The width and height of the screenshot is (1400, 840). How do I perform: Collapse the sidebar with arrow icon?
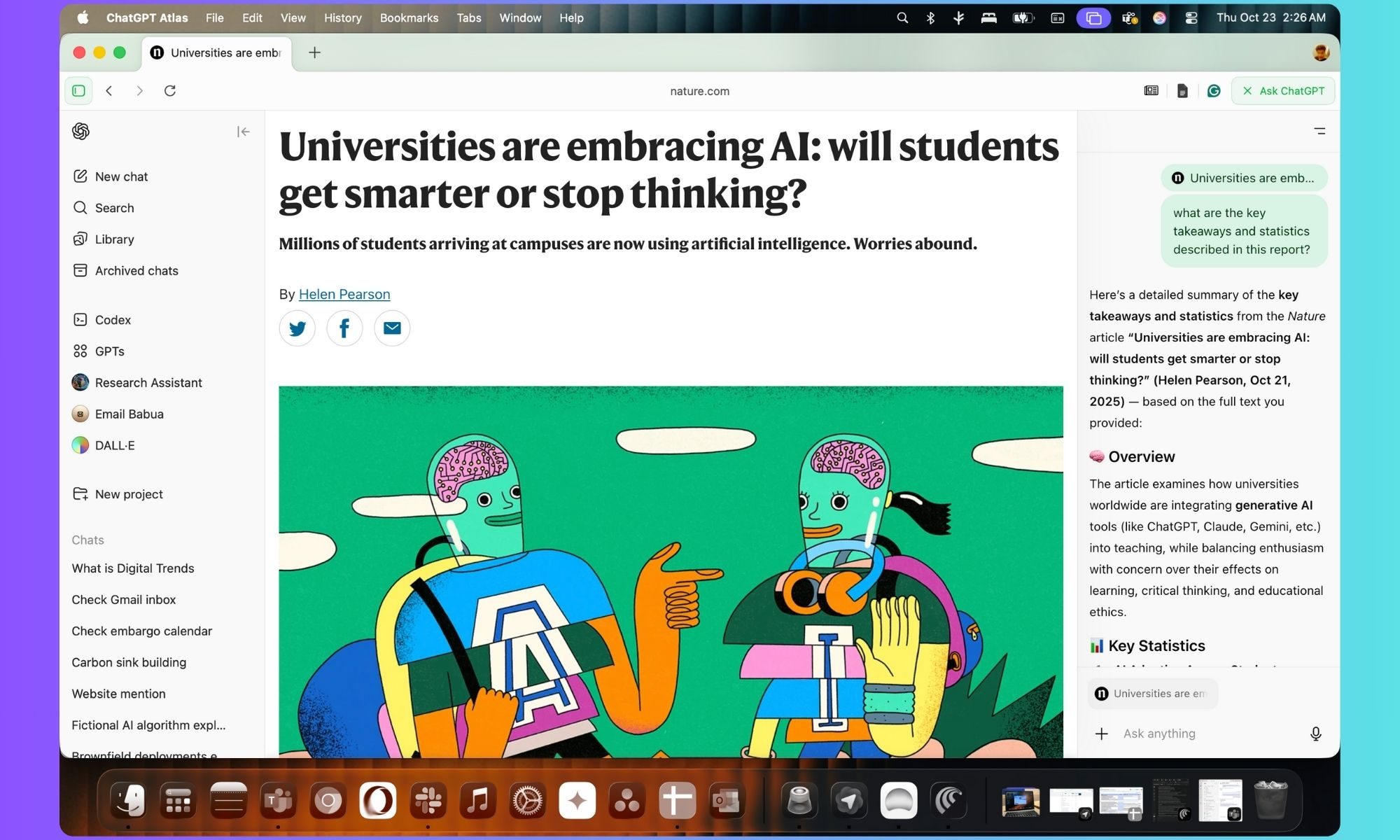[243, 132]
